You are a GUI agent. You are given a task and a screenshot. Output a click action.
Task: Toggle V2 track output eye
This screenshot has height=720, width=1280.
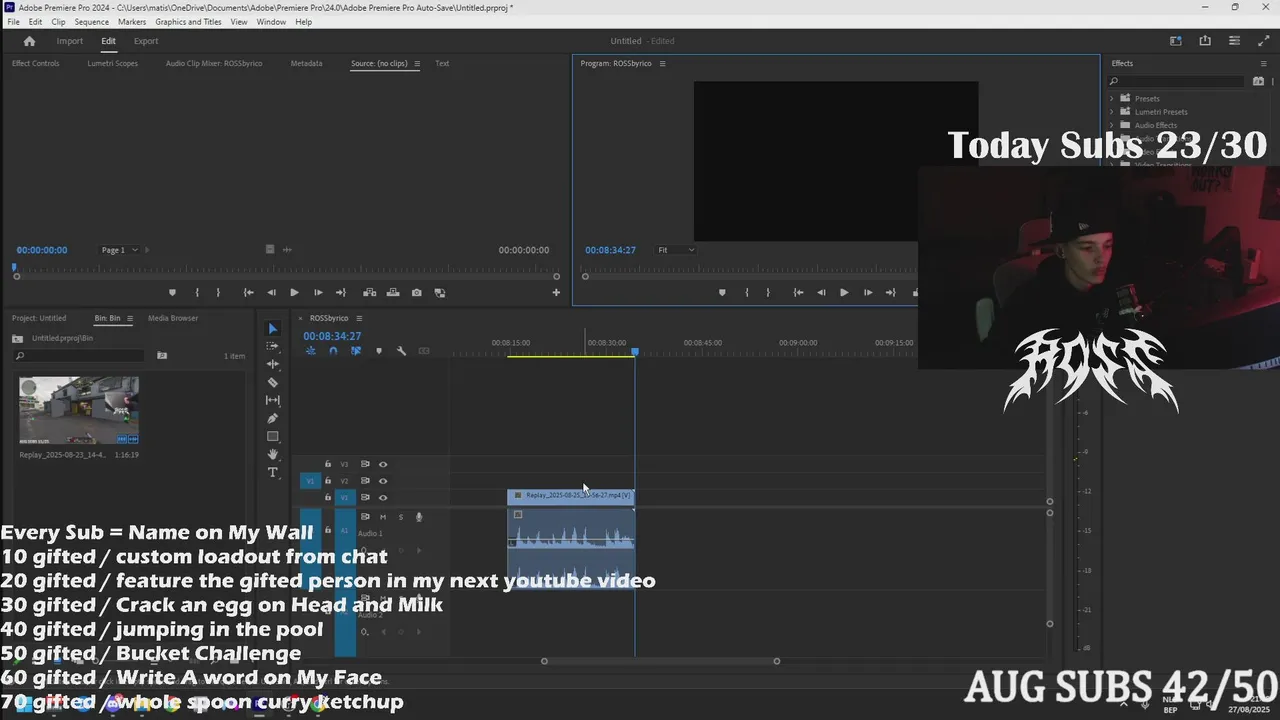point(382,481)
